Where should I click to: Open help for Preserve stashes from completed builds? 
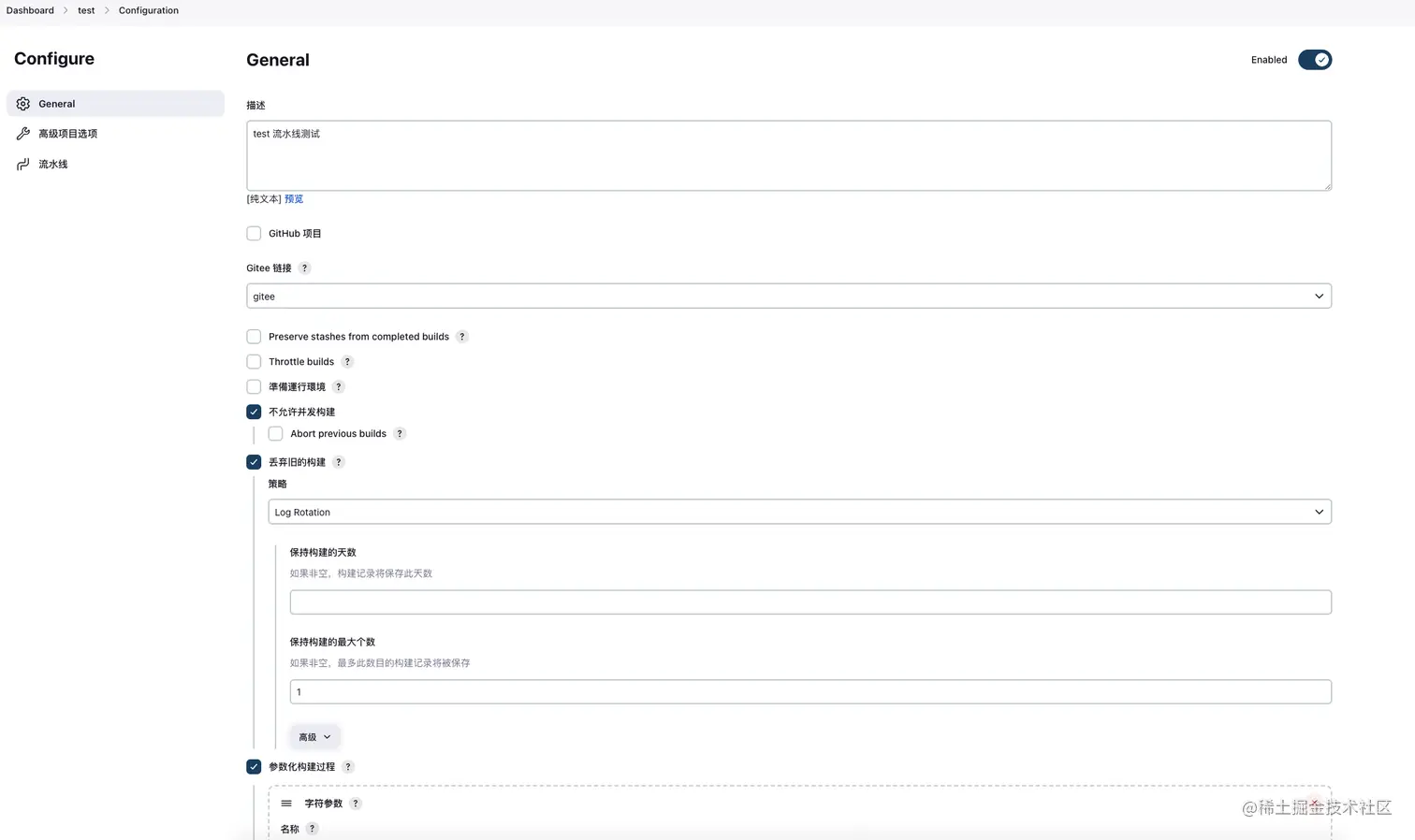(x=461, y=337)
